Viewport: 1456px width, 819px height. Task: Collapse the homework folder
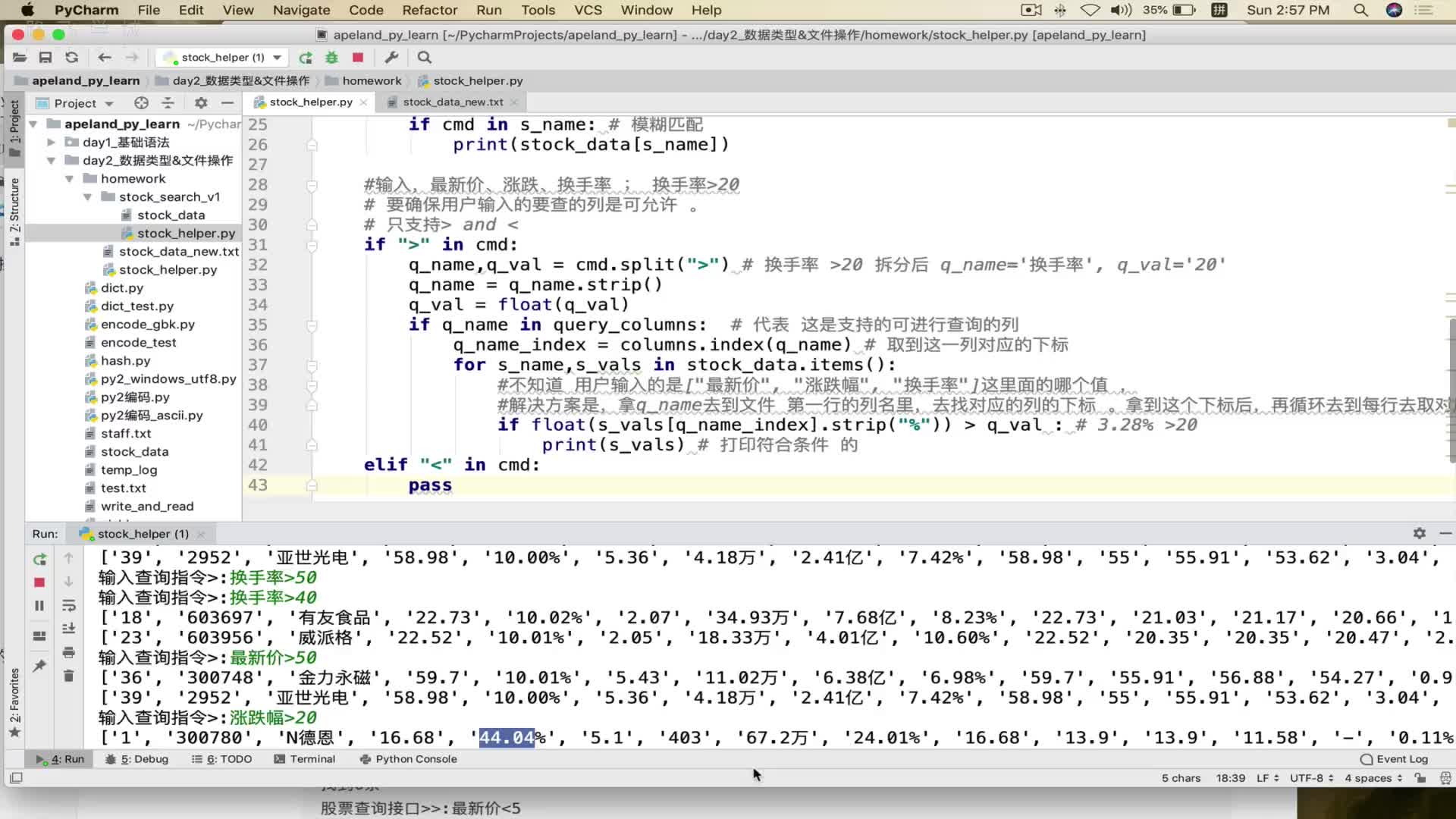click(x=69, y=179)
